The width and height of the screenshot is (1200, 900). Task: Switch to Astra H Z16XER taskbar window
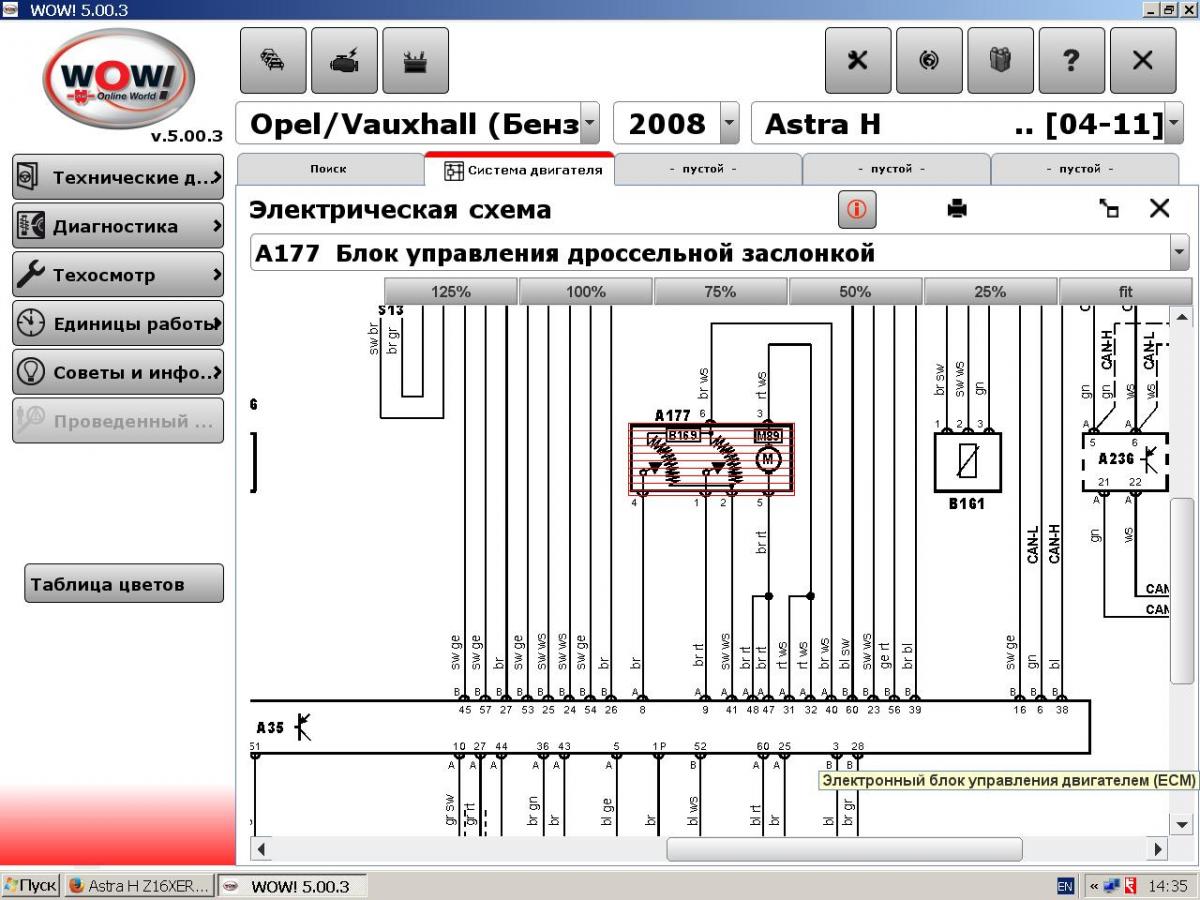[x=139, y=886]
